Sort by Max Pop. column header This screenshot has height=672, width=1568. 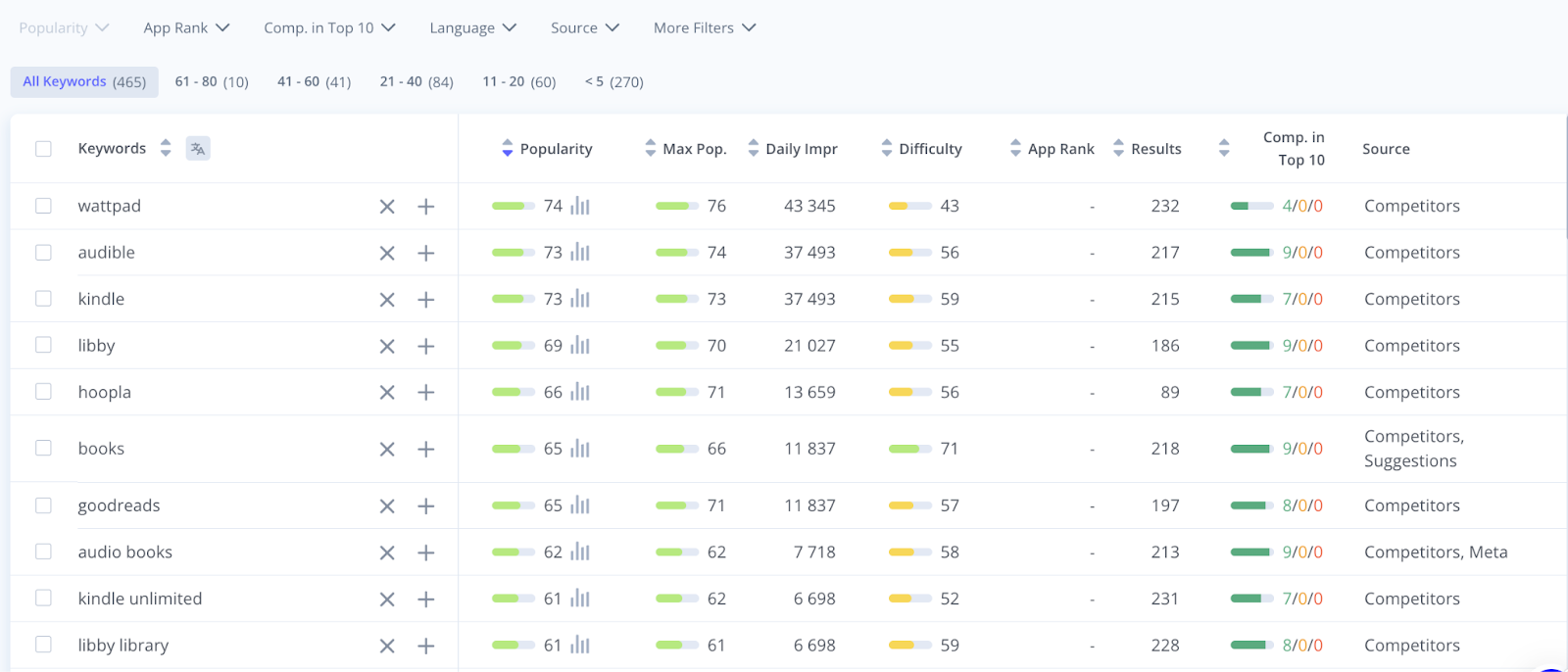[x=650, y=149]
